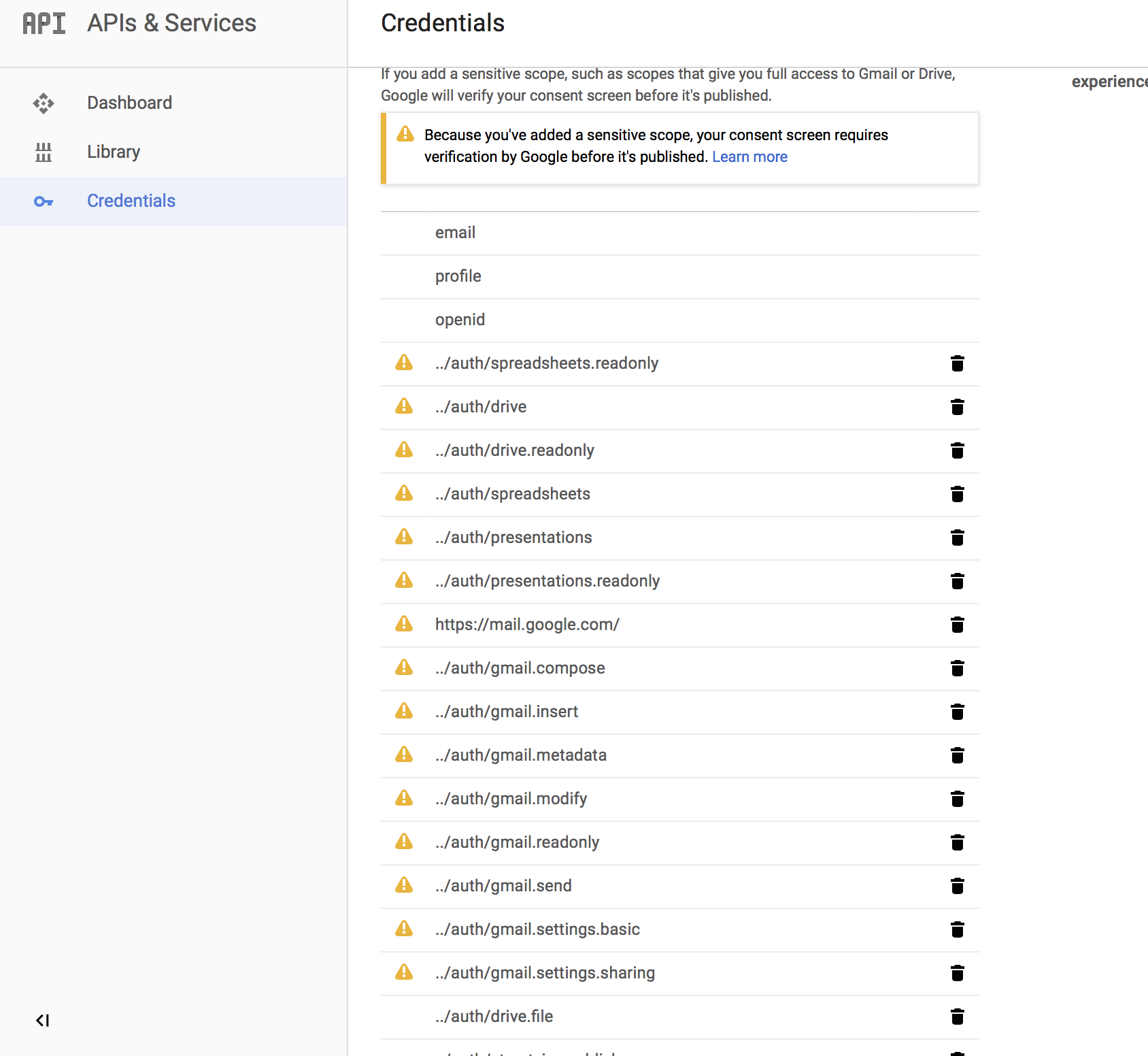
Task: Click the openid scope entry
Action: click(460, 320)
